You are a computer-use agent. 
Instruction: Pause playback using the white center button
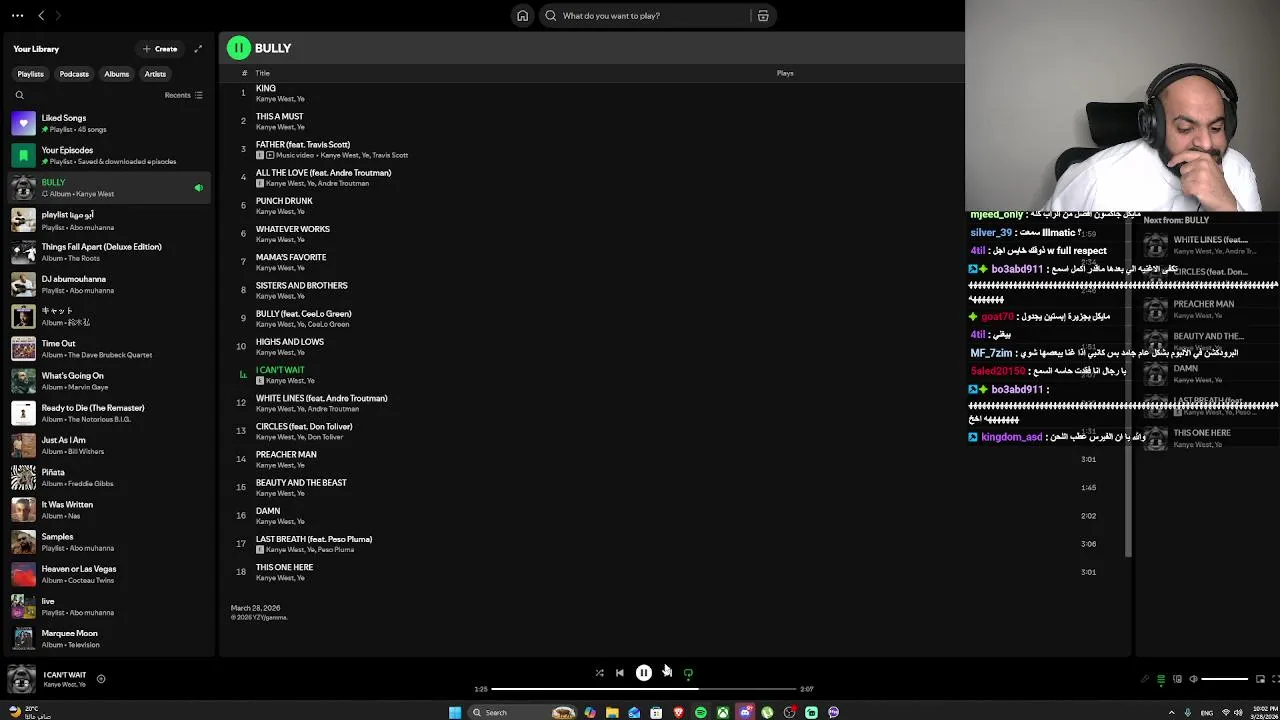[x=644, y=673]
